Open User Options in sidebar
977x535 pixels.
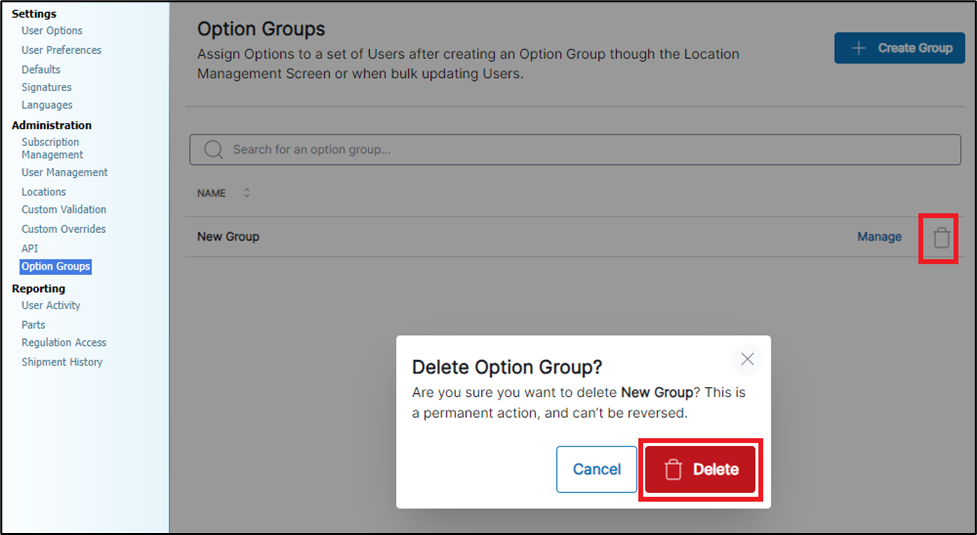coord(52,31)
